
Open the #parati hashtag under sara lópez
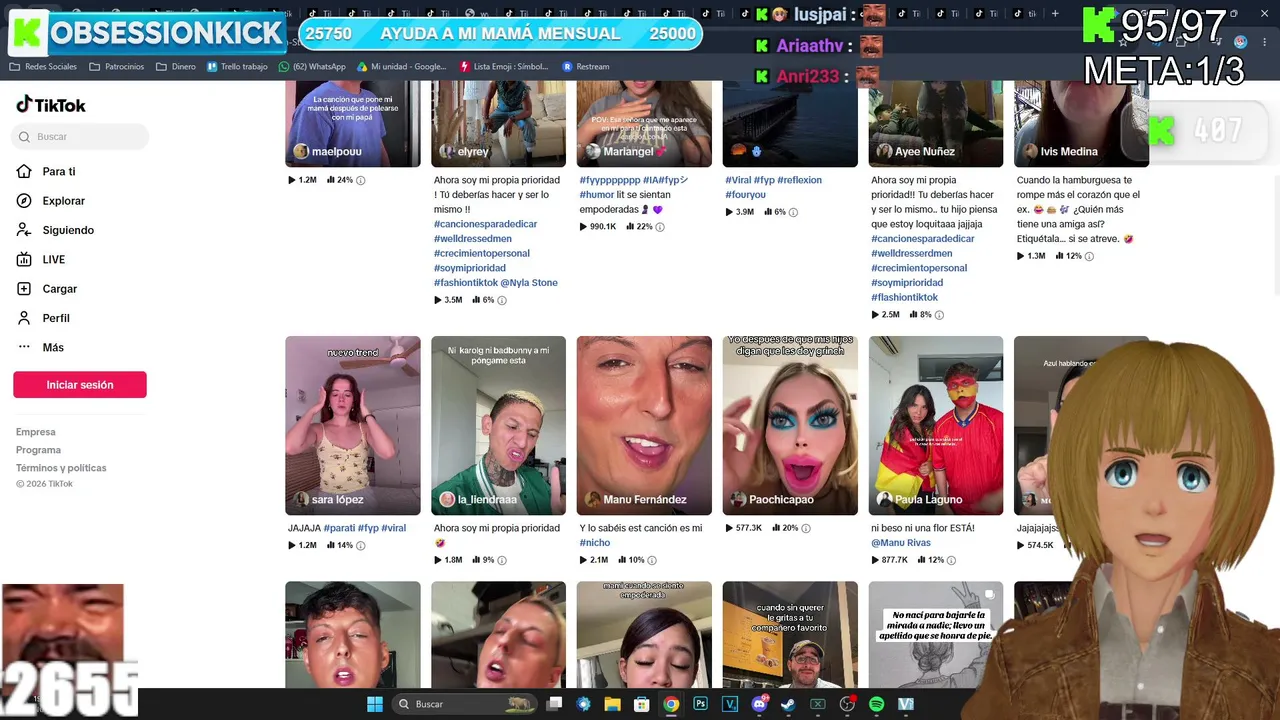pos(339,528)
